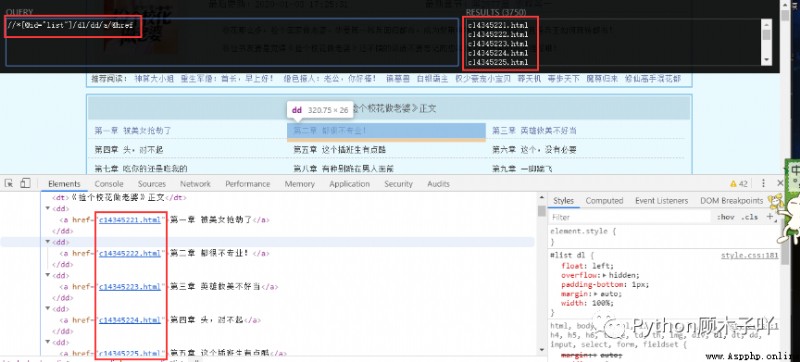Switch to the Console tab
The height and width of the screenshot is (362, 800).
[x=109, y=184]
